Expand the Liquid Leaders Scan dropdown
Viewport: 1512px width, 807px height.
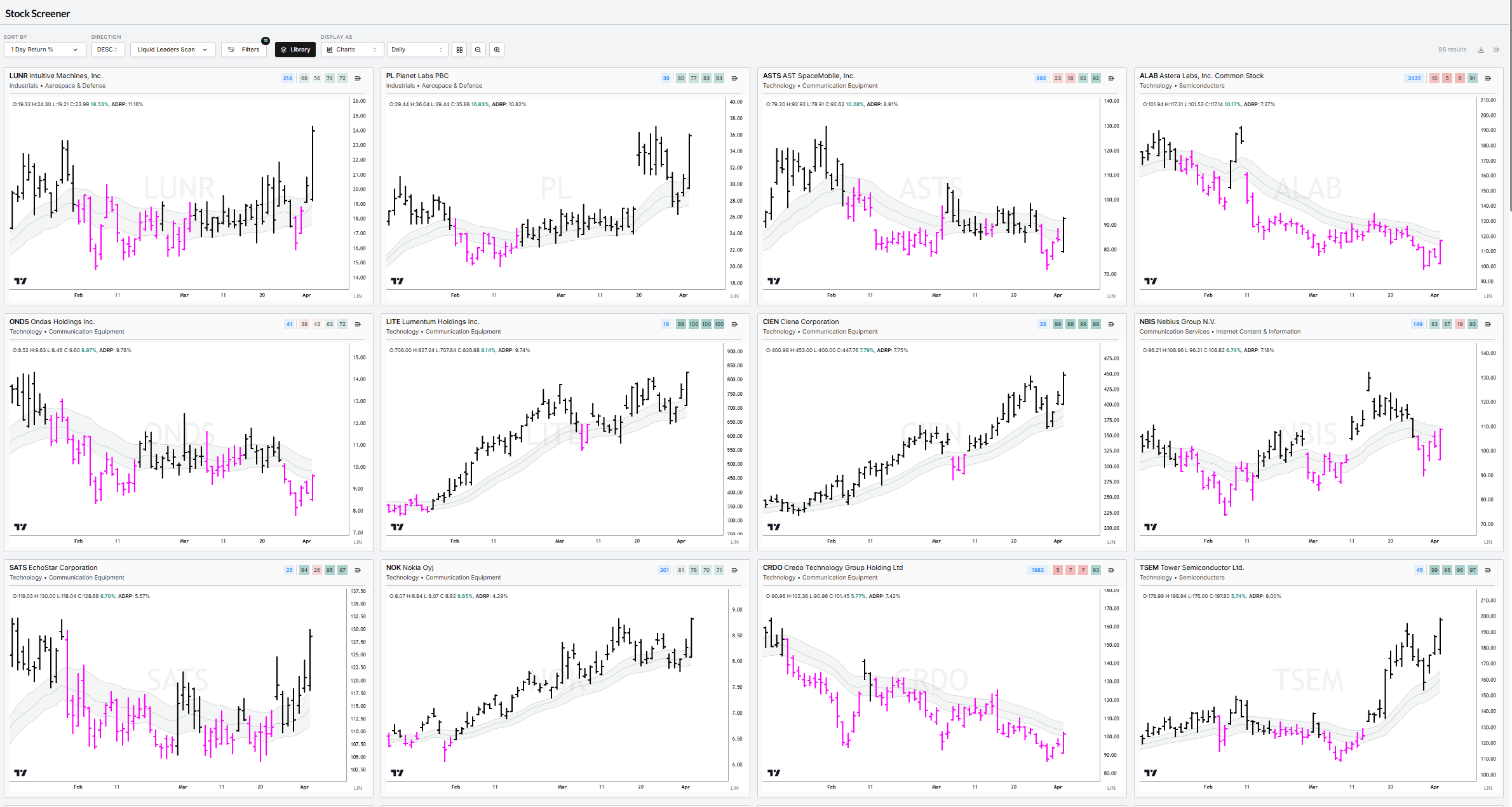172,50
